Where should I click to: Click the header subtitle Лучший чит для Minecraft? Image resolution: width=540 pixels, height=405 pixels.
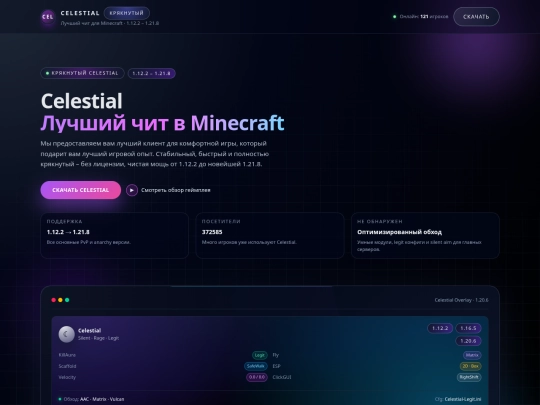[x=110, y=23]
